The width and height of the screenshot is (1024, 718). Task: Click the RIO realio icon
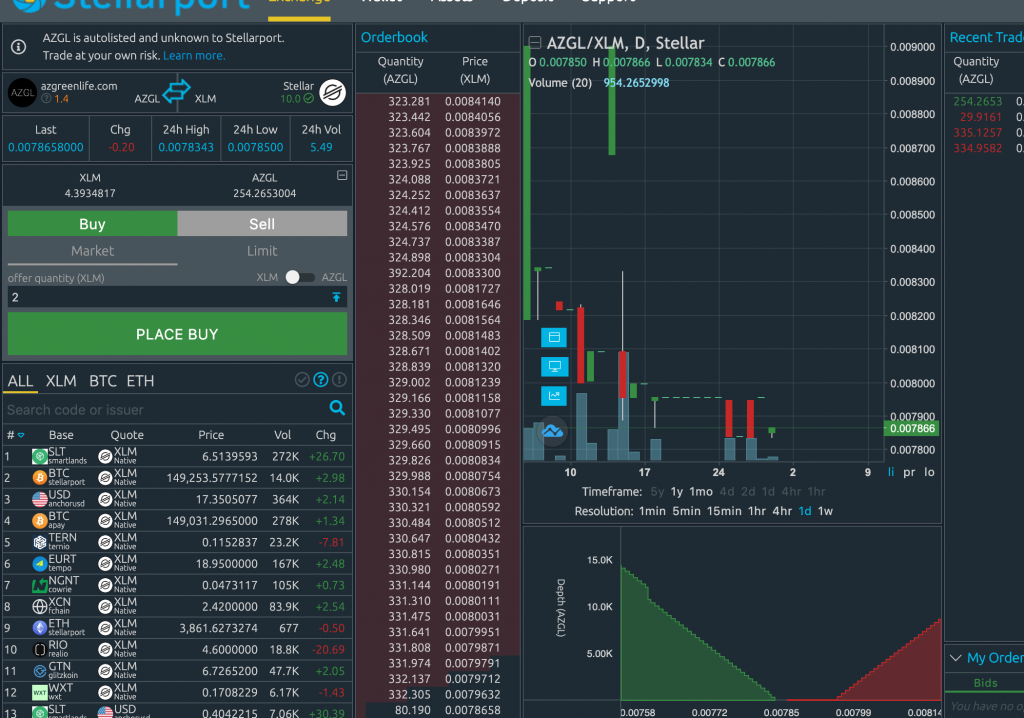coord(40,649)
